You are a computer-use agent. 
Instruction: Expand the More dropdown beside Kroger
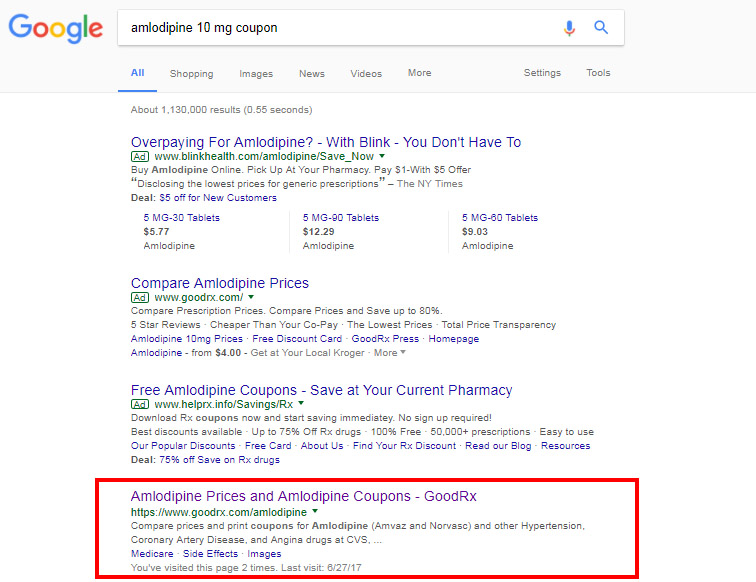click(390, 353)
